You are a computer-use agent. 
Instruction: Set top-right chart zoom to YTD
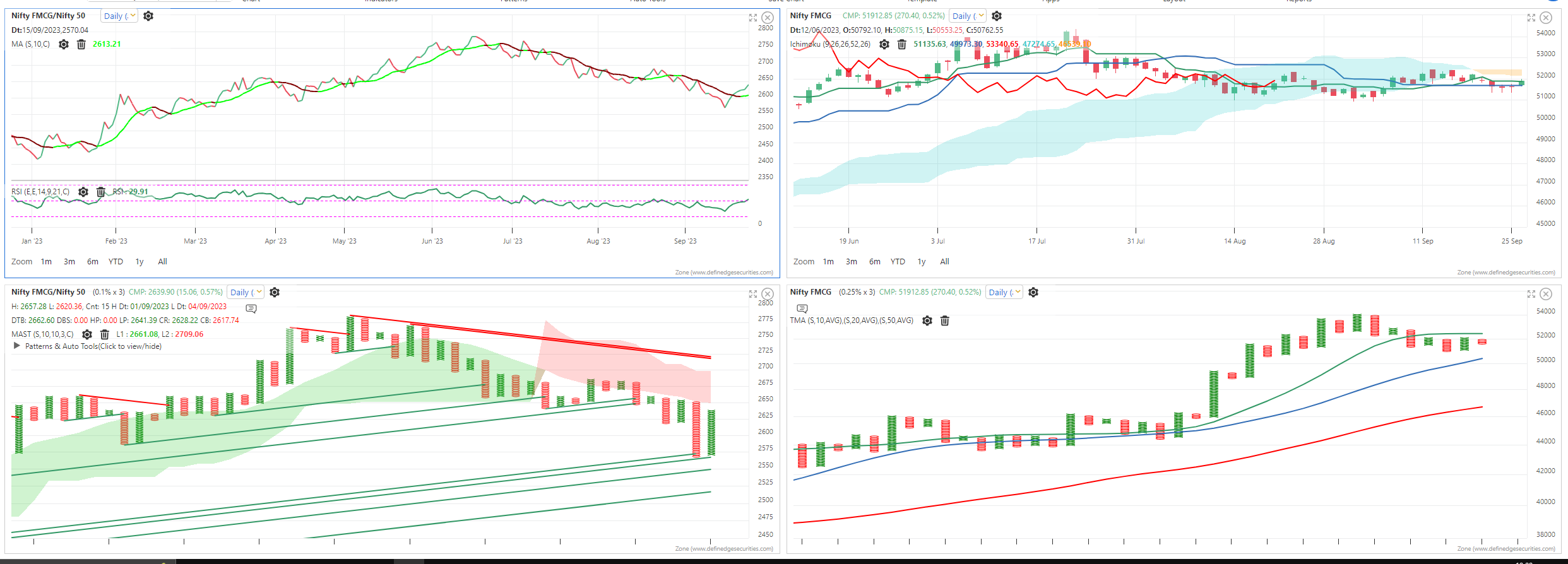point(898,262)
